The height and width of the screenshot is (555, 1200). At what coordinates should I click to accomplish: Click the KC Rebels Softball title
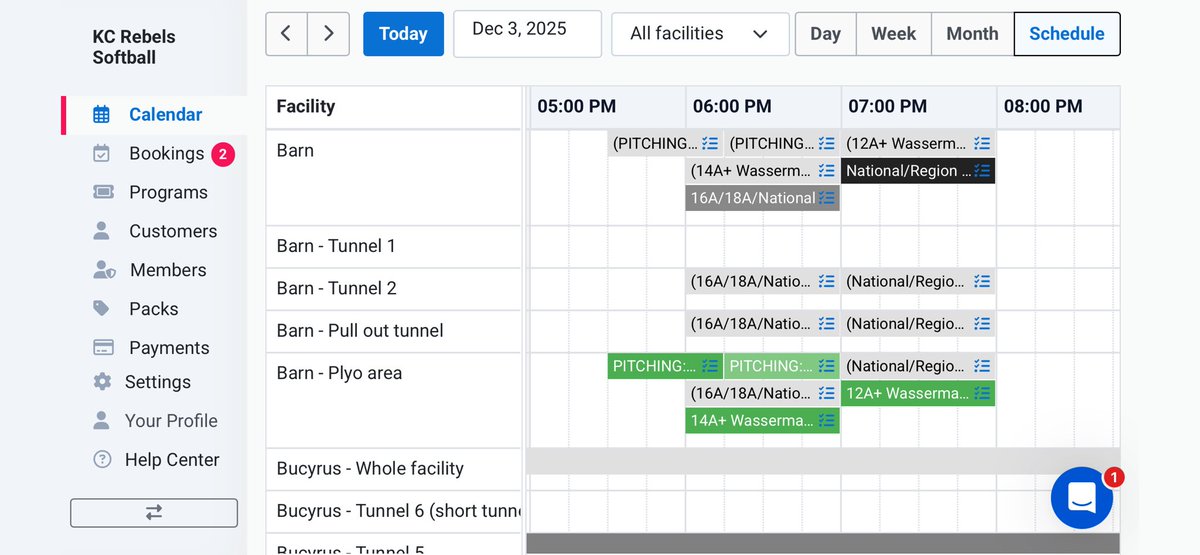[134, 47]
